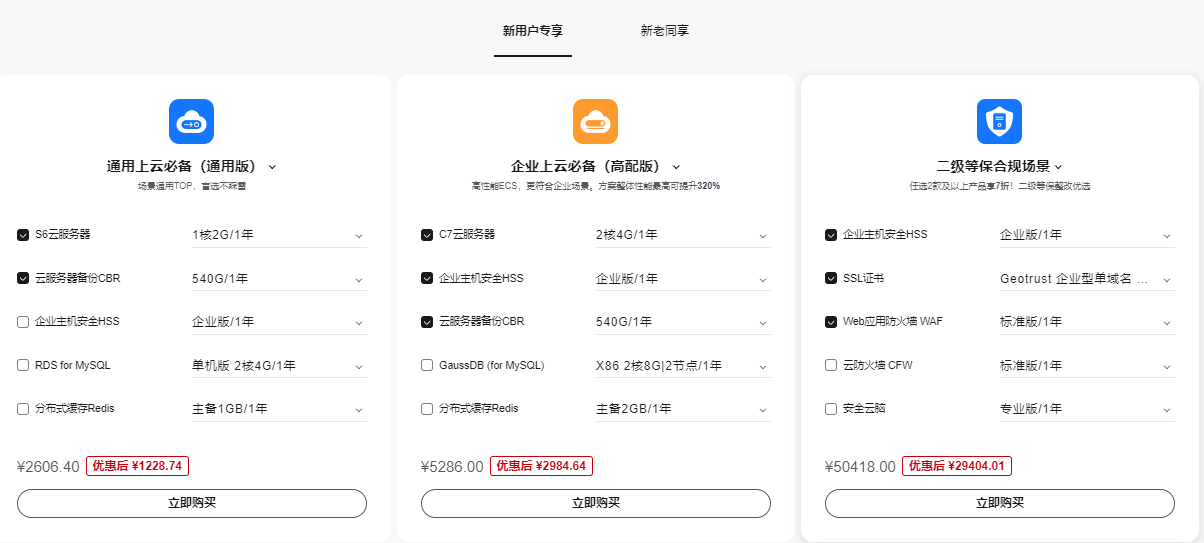Image resolution: width=1204 pixels, height=543 pixels.
Task: Open 企业版/1年 dropdown in the 通用版 card
Action: 279,322
